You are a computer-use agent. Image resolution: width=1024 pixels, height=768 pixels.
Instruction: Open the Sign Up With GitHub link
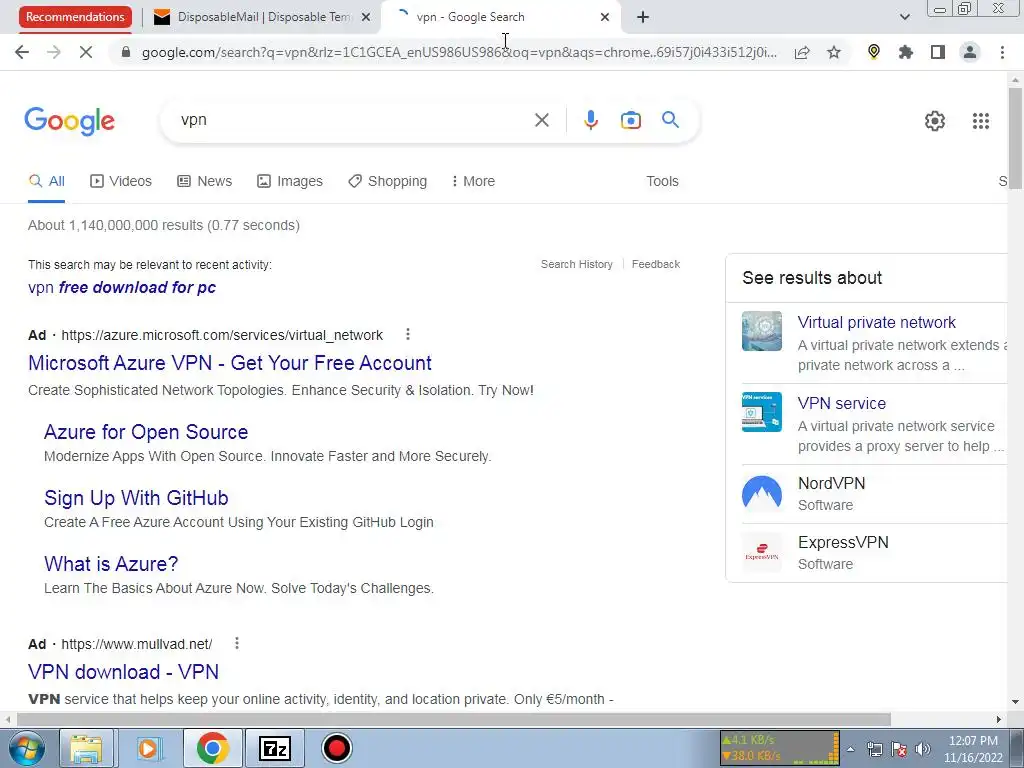coord(136,498)
